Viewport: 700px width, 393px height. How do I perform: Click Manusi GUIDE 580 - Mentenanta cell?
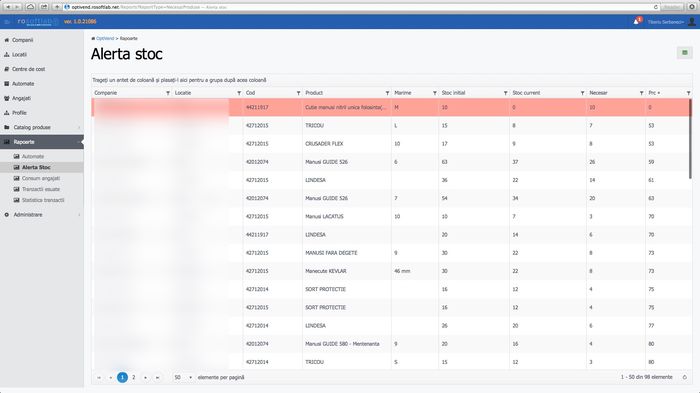(x=347, y=344)
